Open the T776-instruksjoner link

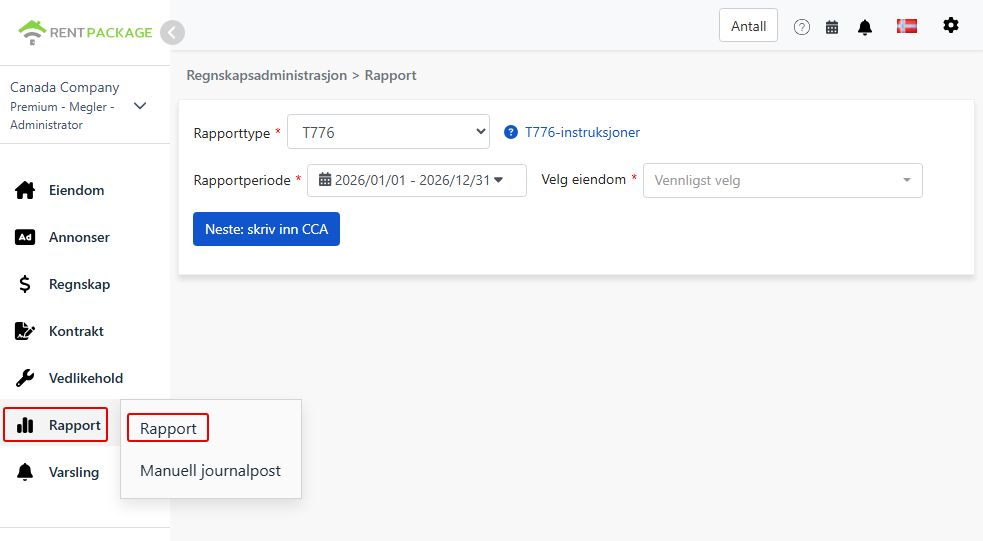tap(582, 132)
